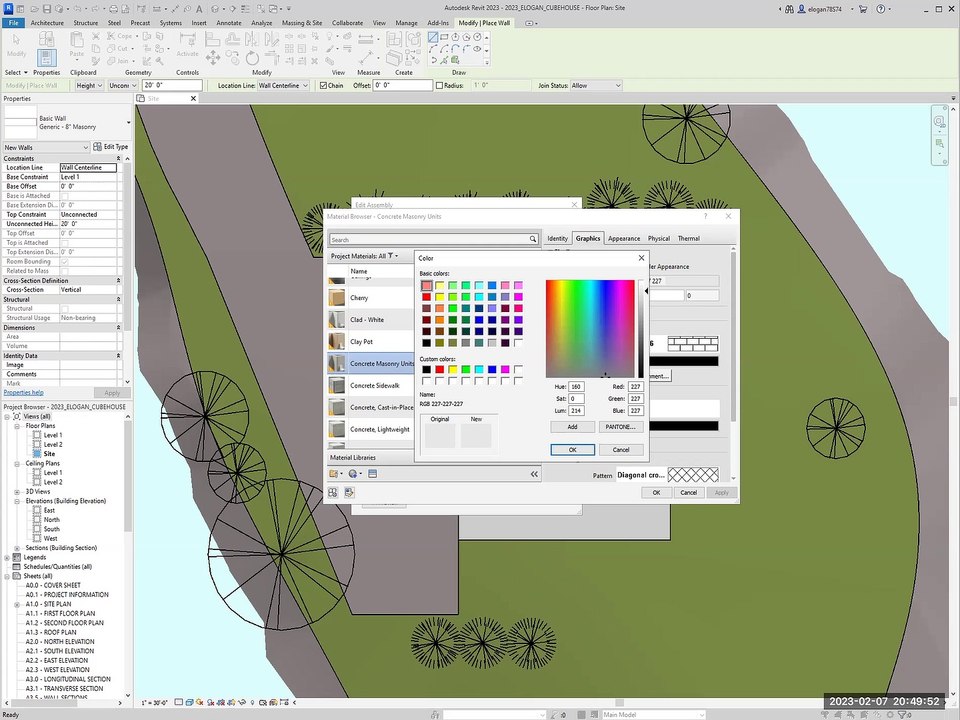Click the shopping cart icon in title bar
Viewport: 960px width, 720px height.
click(863, 9)
